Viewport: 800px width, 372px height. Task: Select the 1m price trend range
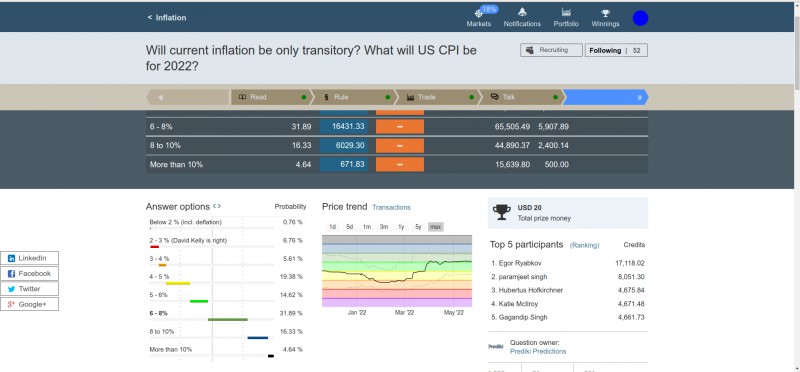[367, 227]
